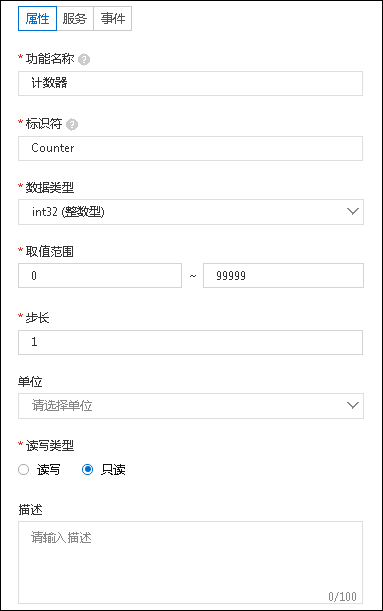Click the 描述 description text area
The height and width of the screenshot is (611, 383).
coord(191,563)
